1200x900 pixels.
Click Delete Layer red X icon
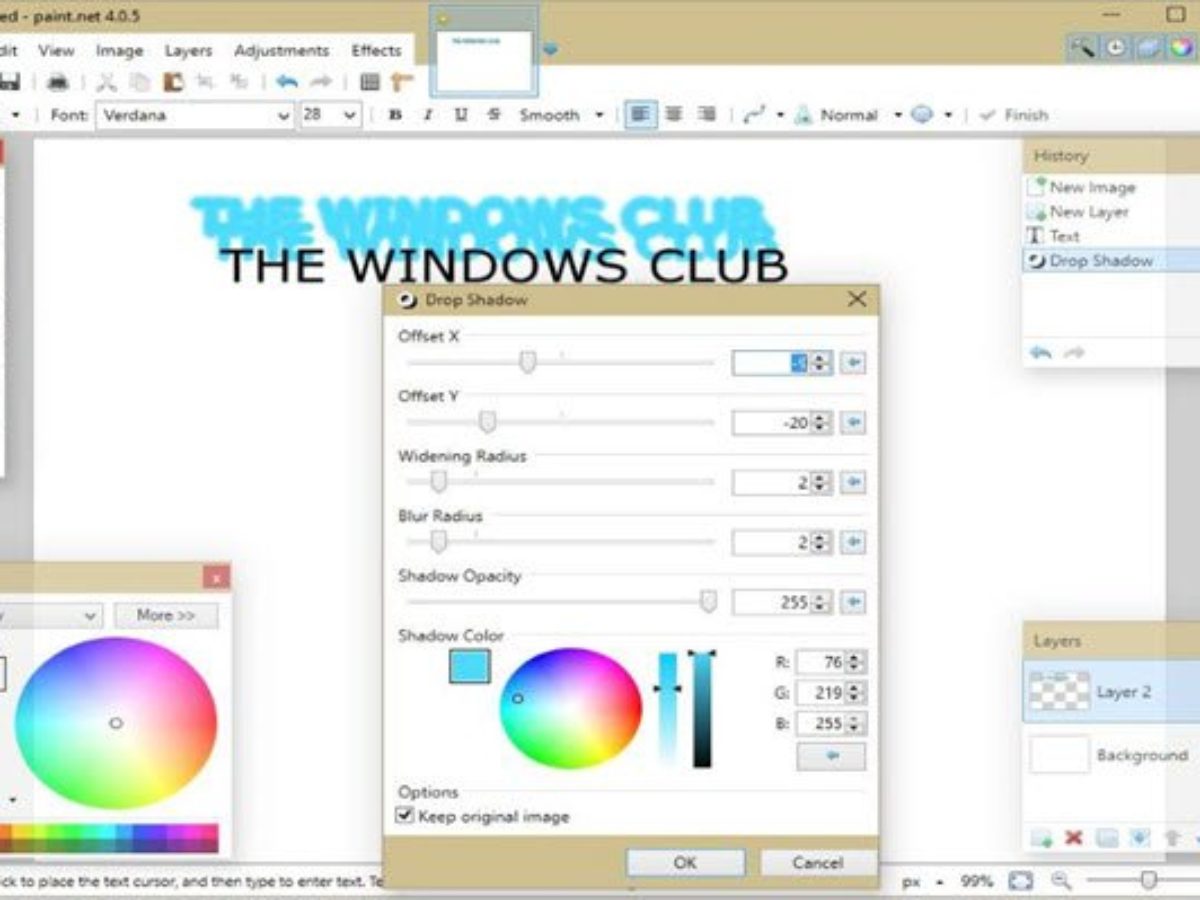pyautogui.click(x=1074, y=838)
